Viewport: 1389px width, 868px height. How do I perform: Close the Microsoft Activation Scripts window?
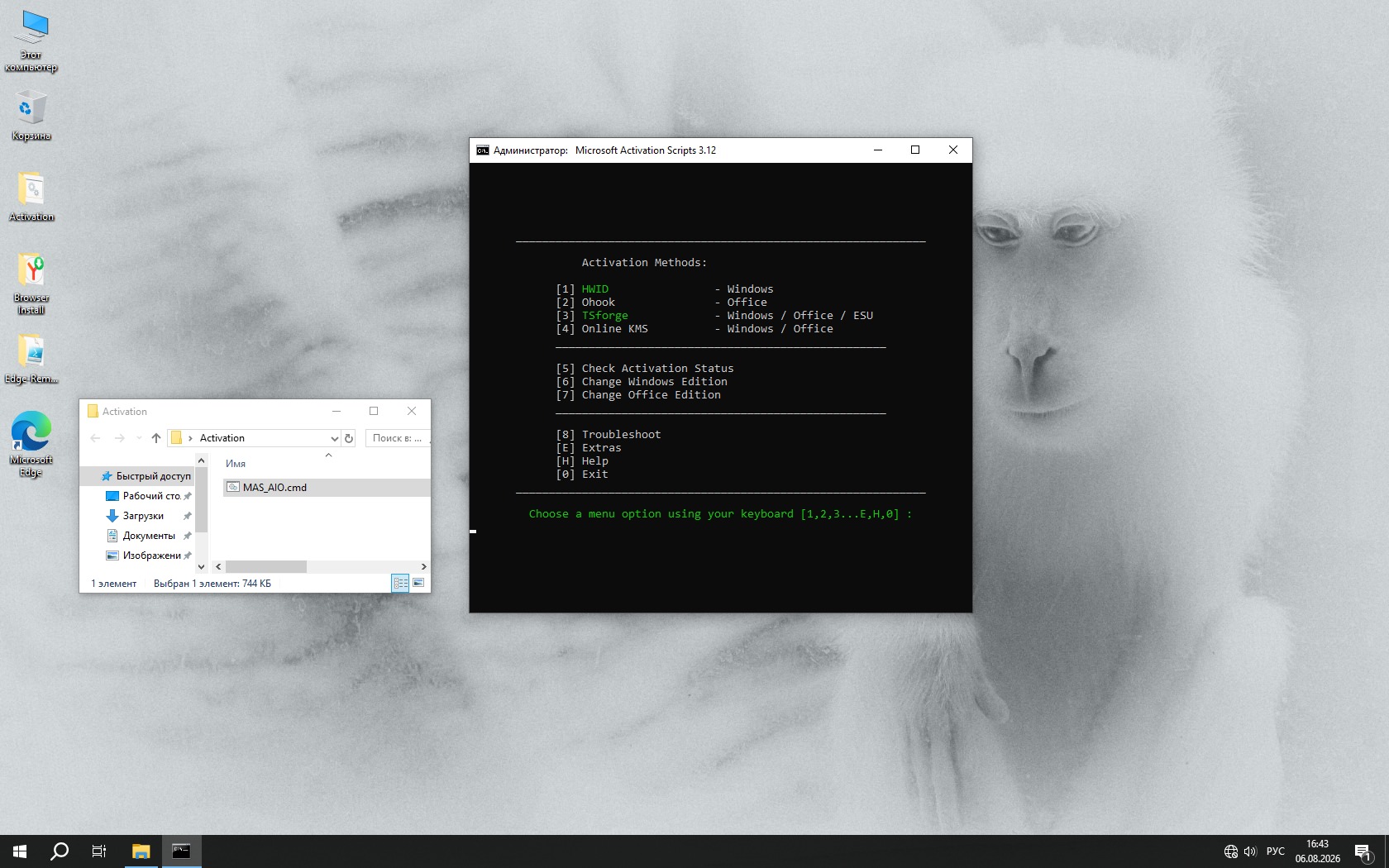point(953,150)
